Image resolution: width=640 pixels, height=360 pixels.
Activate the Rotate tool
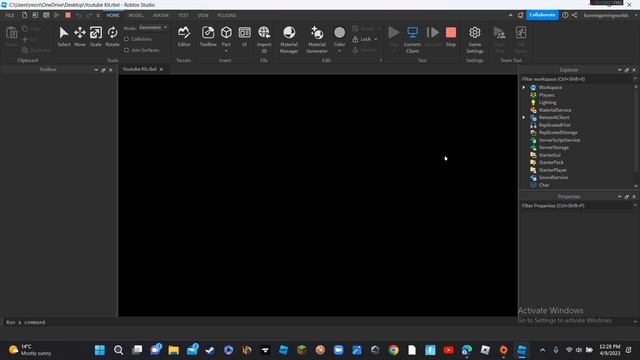(x=112, y=36)
